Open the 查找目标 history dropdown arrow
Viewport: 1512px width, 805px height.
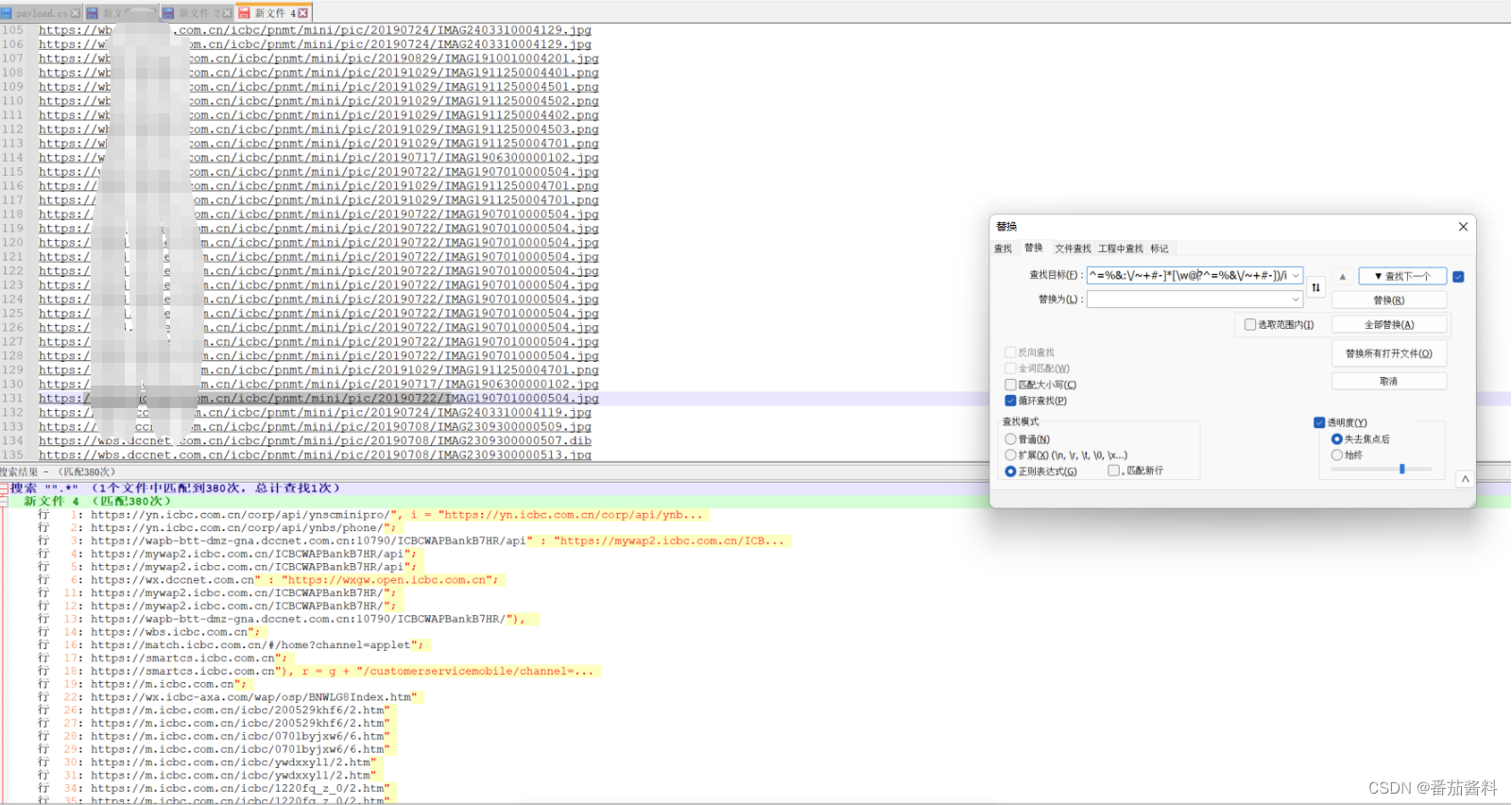[1296, 275]
